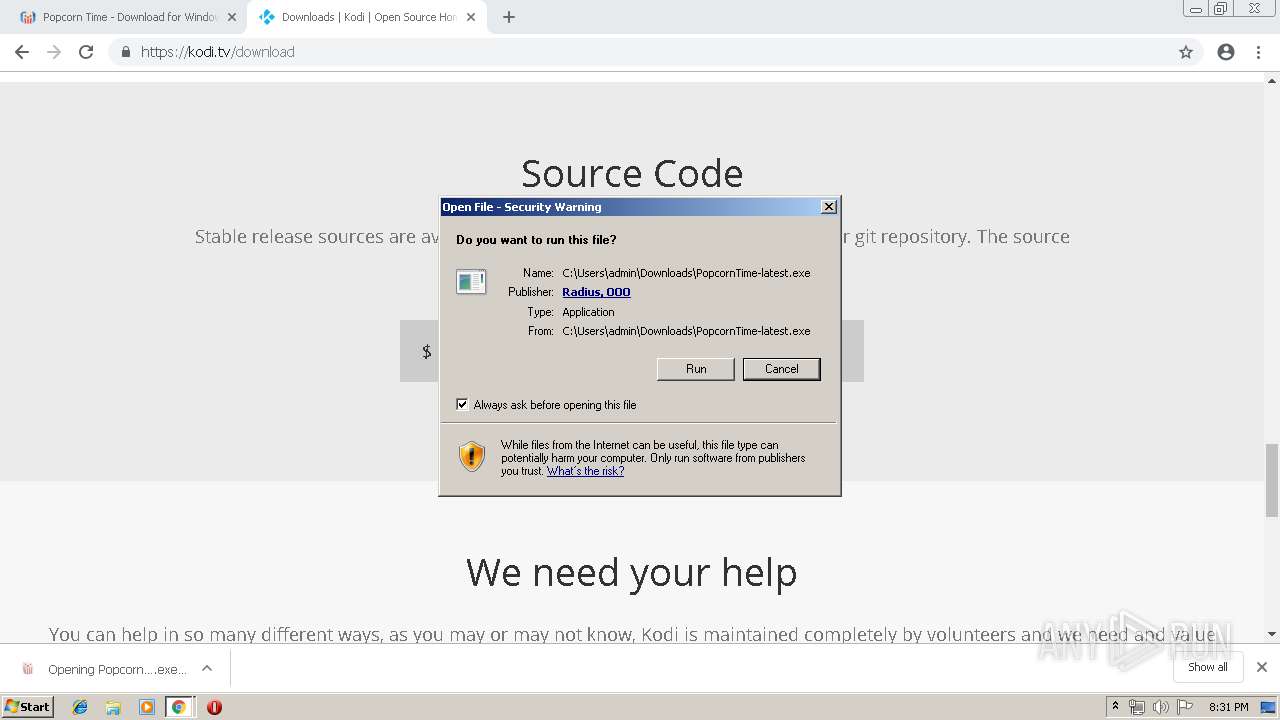Open the Windows Start menu
Image resolution: width=1280 pixels, height=720 pixels.
pos(28,706)
